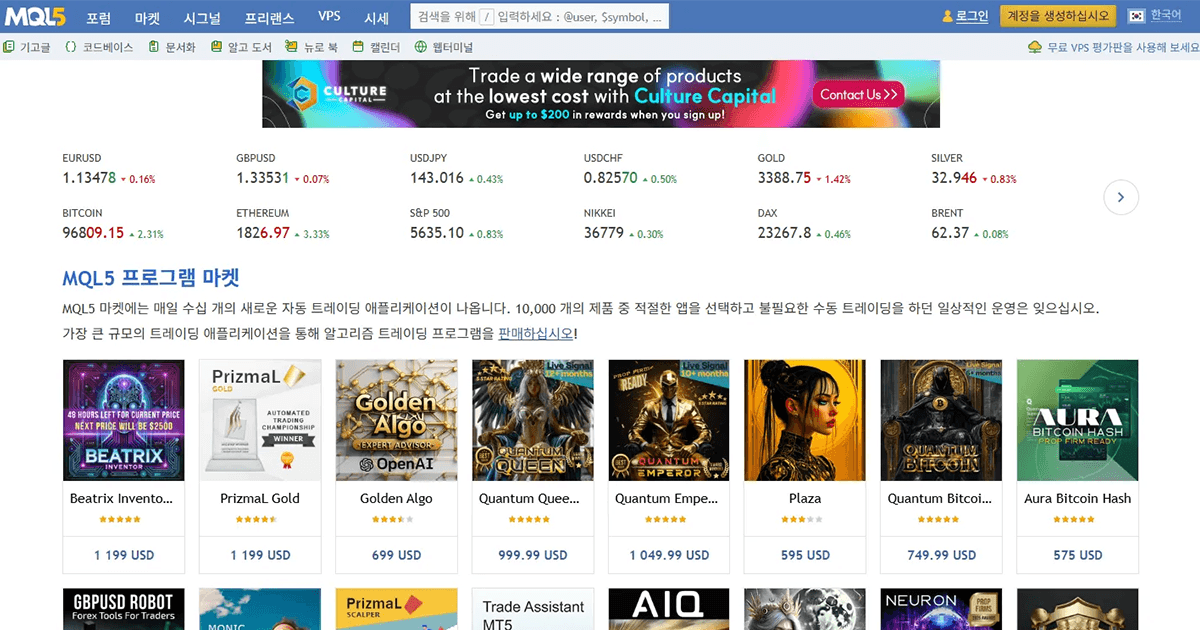Open 한국어 language selector
1200x630 pixels.
click(1166, 16)
